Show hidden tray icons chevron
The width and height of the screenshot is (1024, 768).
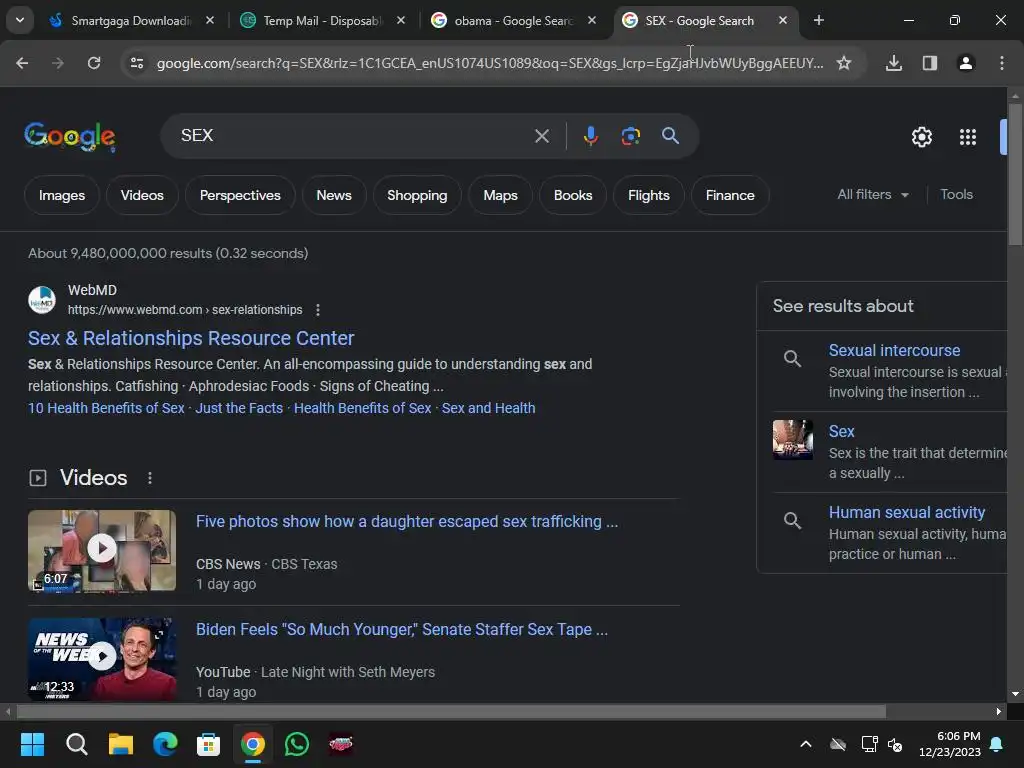click(806, 744)
